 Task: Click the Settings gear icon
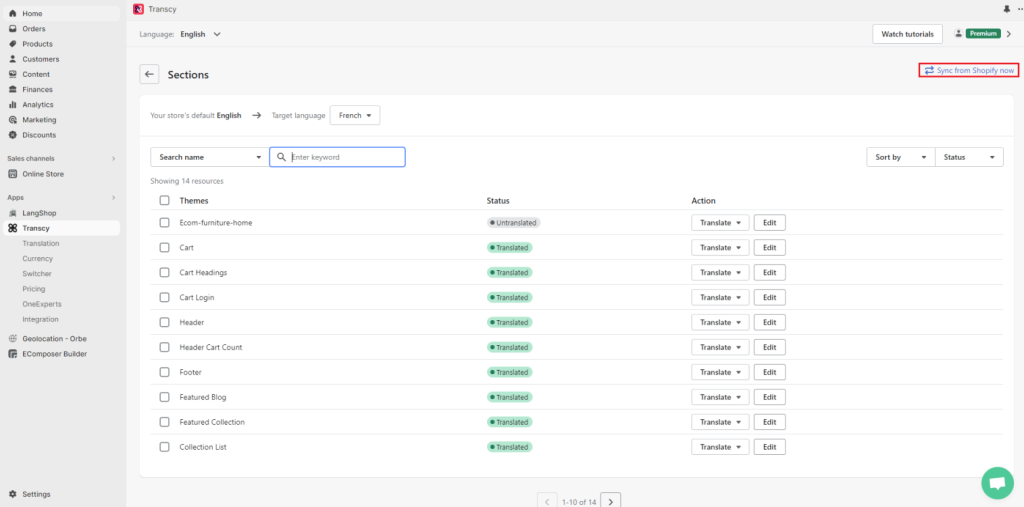[12, 494]
